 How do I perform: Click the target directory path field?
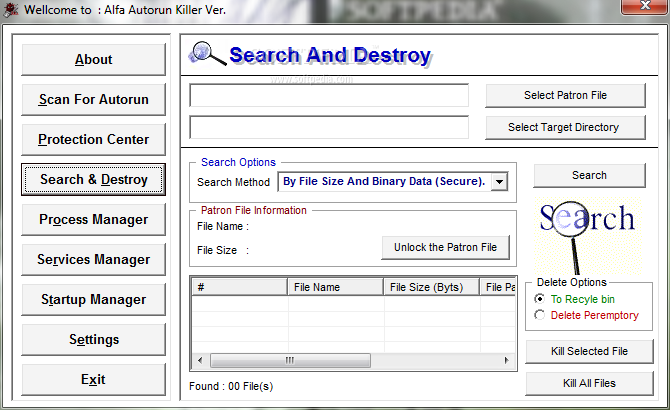point(329,127)
